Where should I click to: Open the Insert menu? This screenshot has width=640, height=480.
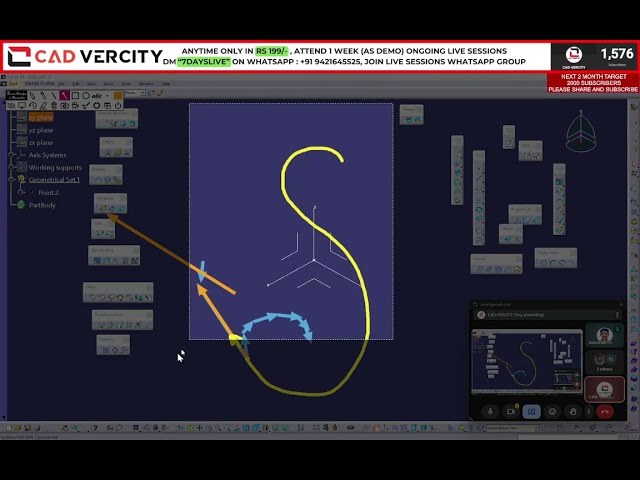(x=108, y=84)
